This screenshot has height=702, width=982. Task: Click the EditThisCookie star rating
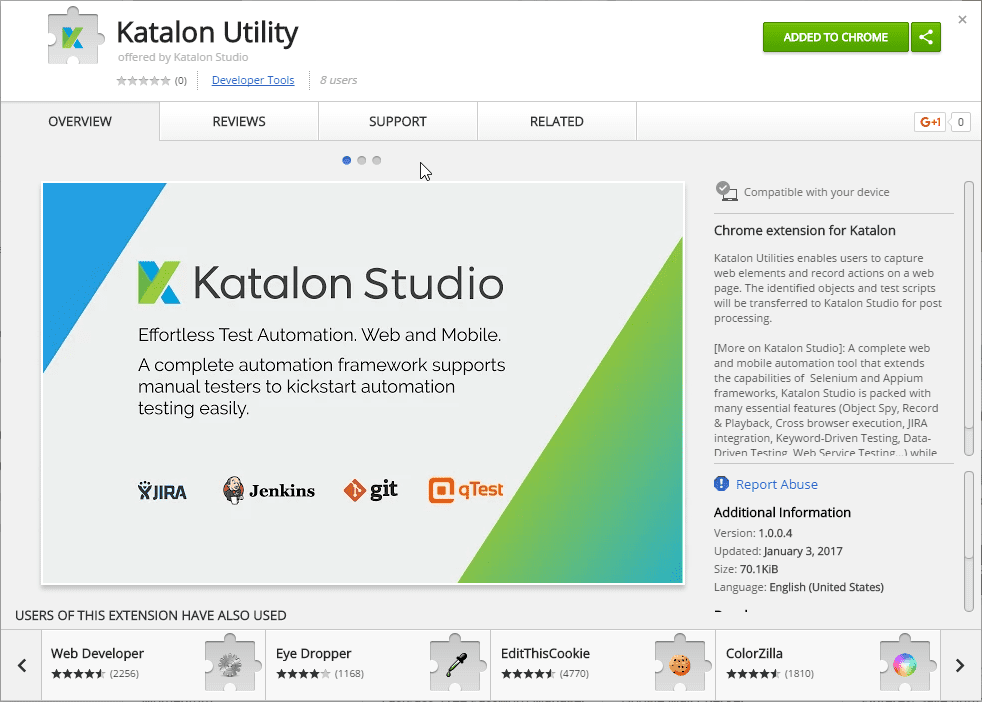tap(528, 674)
